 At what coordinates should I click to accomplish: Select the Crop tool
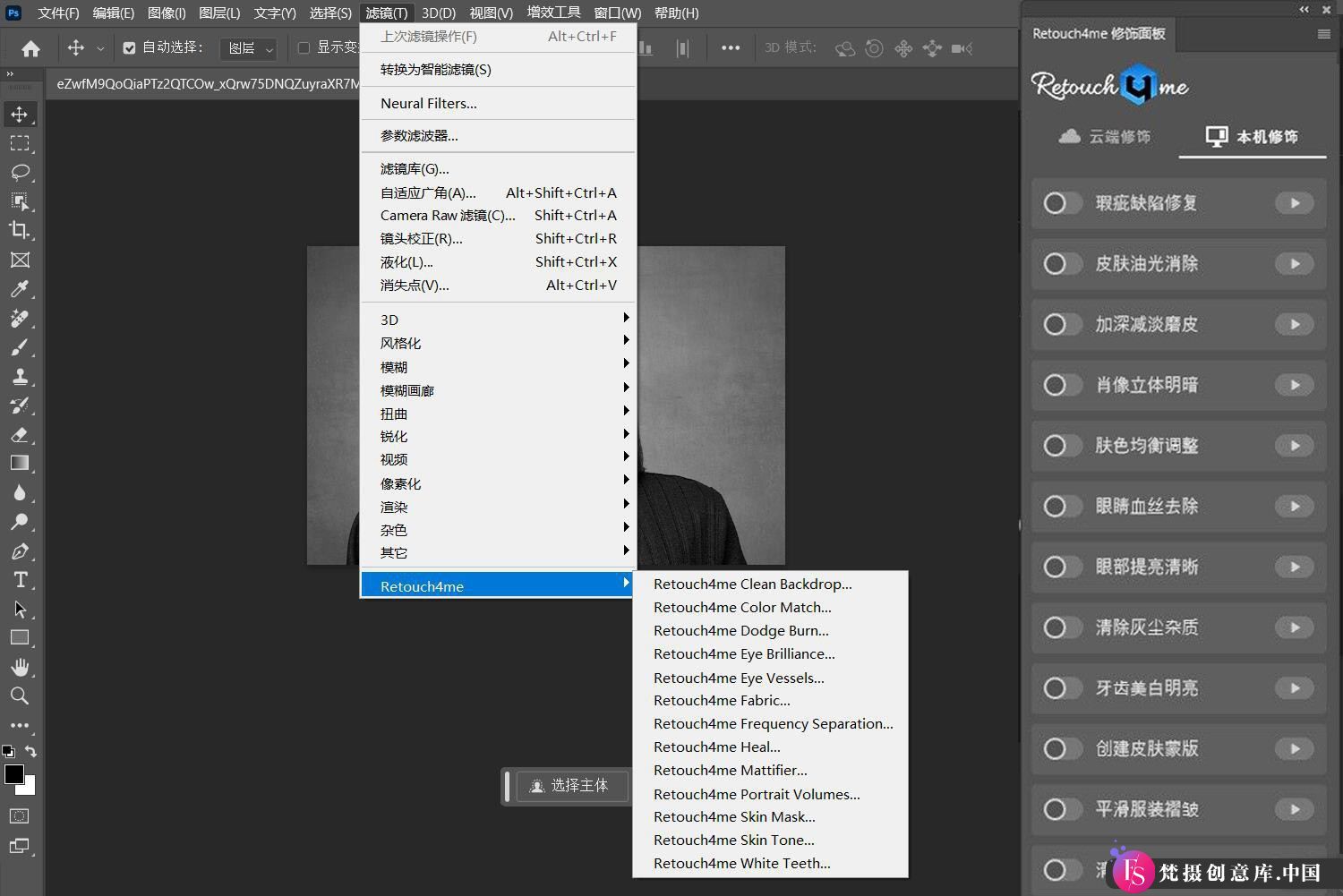[x=20, y=230]
